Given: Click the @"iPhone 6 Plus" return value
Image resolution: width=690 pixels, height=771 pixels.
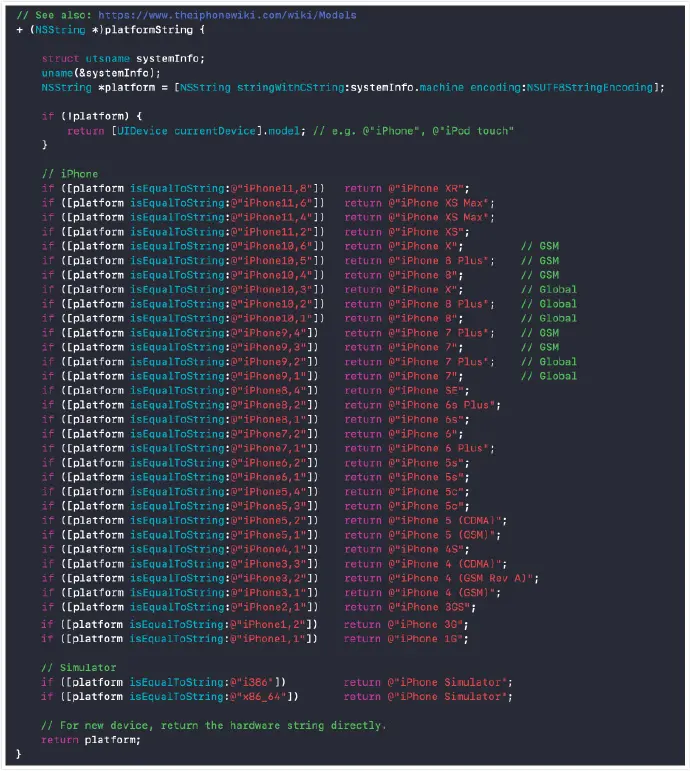Looking at the screenshot, I should (x=439, y=448).
